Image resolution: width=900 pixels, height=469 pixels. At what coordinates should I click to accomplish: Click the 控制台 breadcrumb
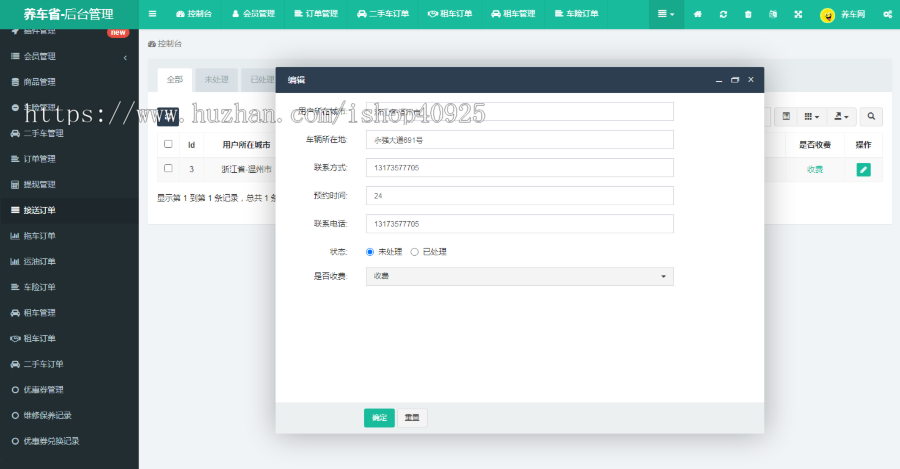[x=165, y=44]
